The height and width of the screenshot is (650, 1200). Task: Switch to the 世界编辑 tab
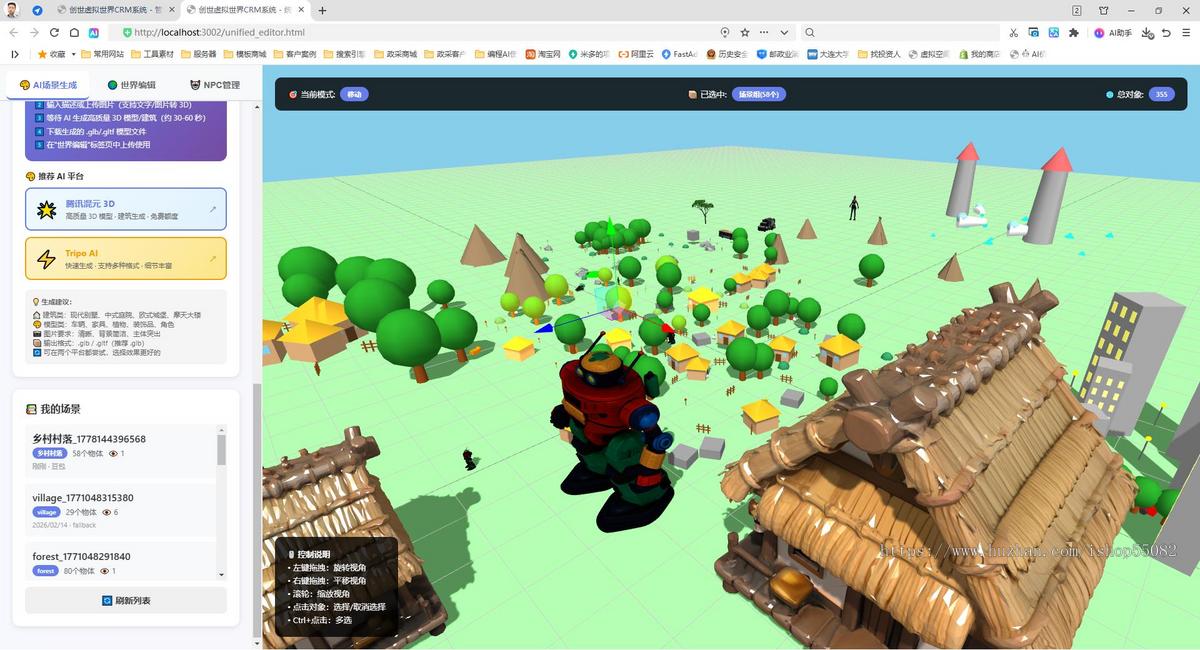pos(131,85)
